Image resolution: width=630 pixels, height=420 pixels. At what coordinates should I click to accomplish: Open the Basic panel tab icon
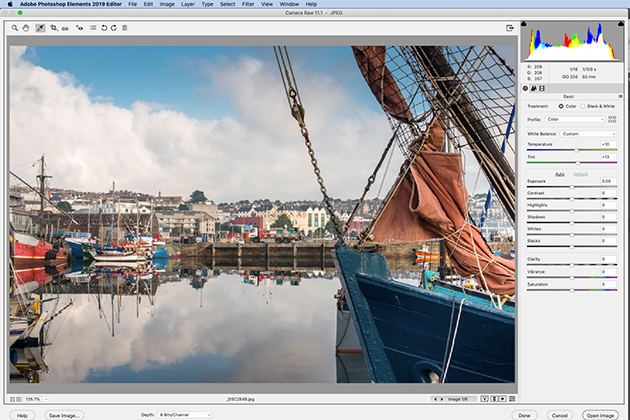(x=525, y=88)
